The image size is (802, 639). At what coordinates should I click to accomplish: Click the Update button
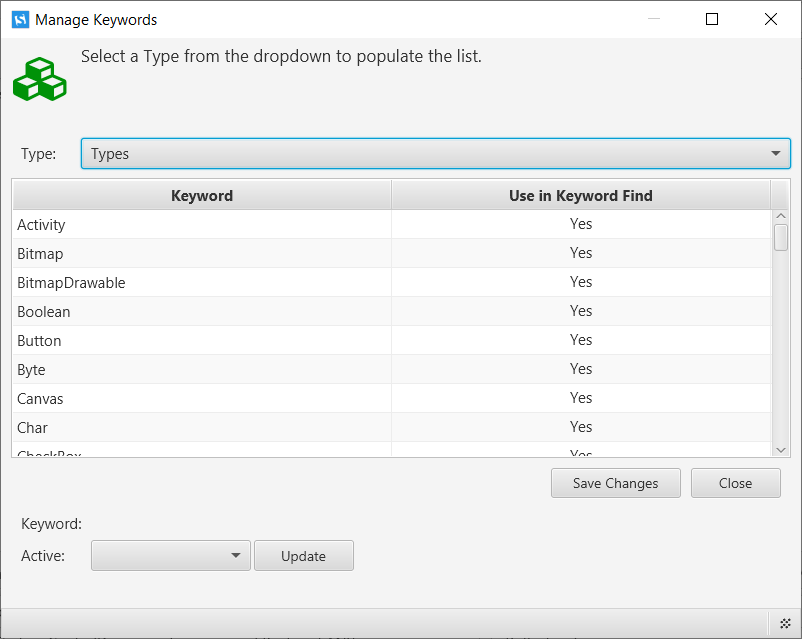[x=303, y=556]
